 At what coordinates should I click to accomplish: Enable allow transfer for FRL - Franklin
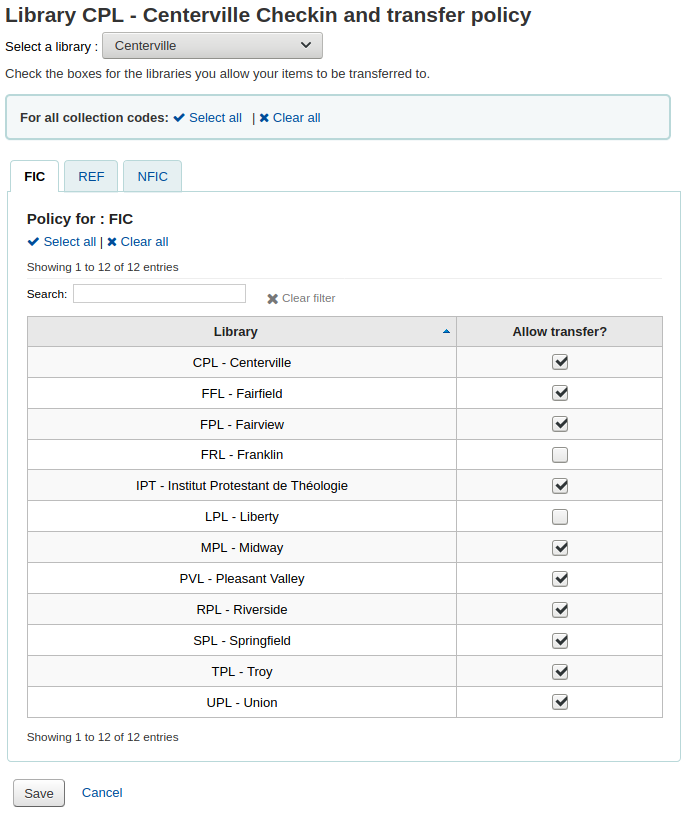coord(560,455)
